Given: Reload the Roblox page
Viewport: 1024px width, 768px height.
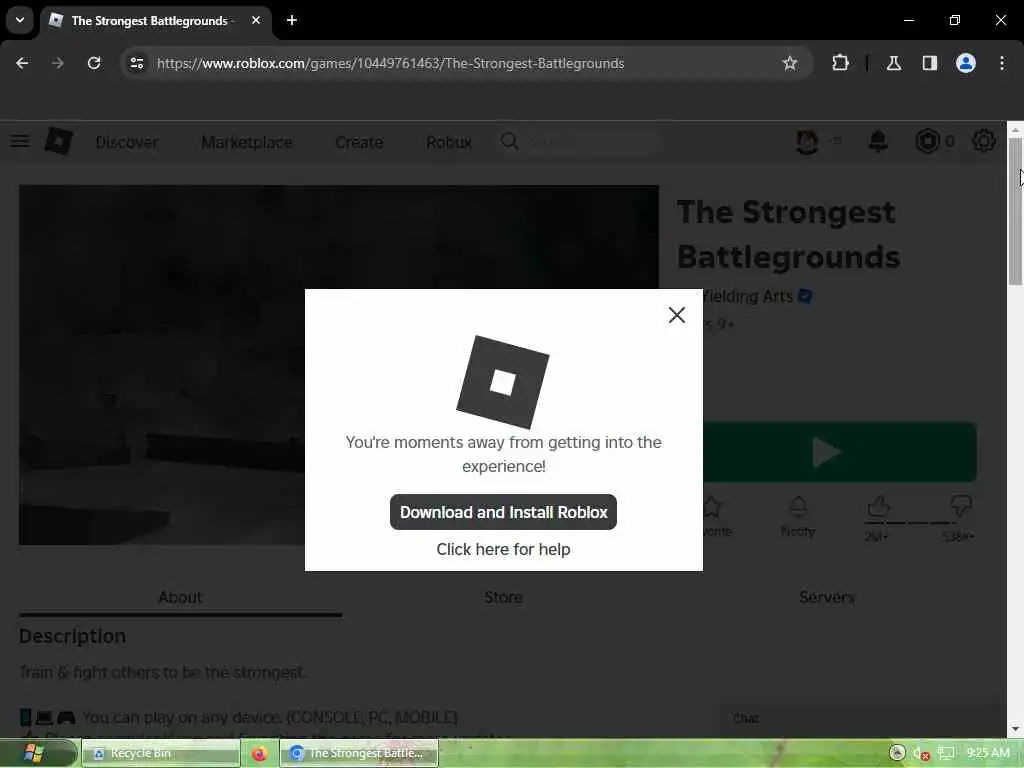Looking at the screenshot, I should coord(94,63).
